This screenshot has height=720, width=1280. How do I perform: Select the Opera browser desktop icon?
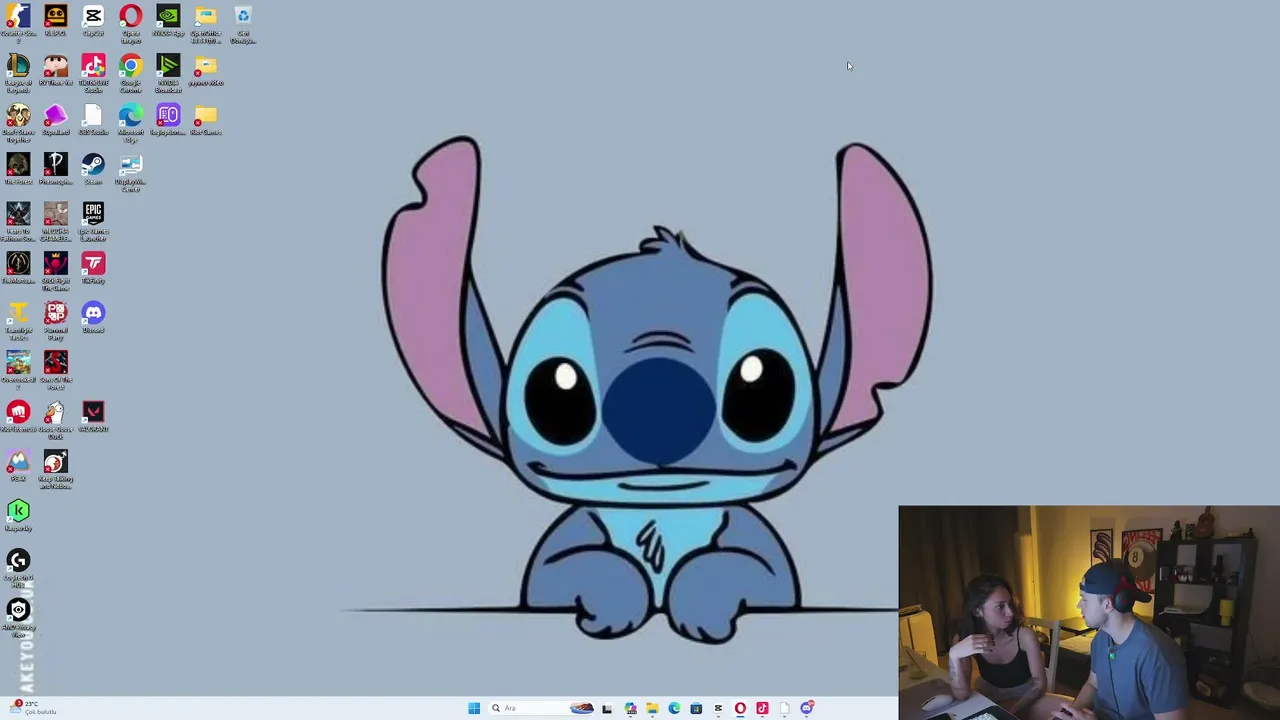131,24
